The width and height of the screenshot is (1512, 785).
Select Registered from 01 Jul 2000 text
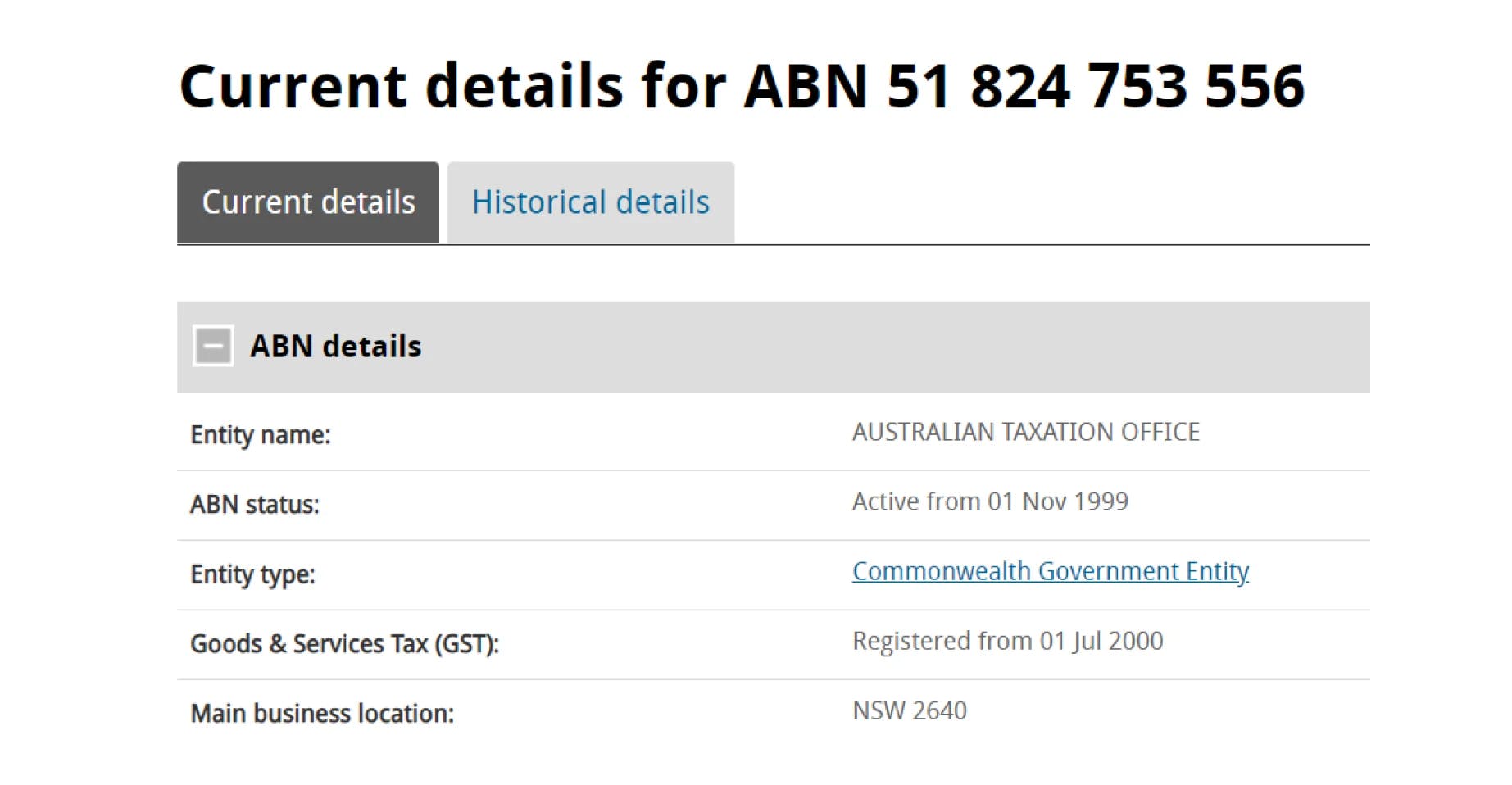point(1008,641)
